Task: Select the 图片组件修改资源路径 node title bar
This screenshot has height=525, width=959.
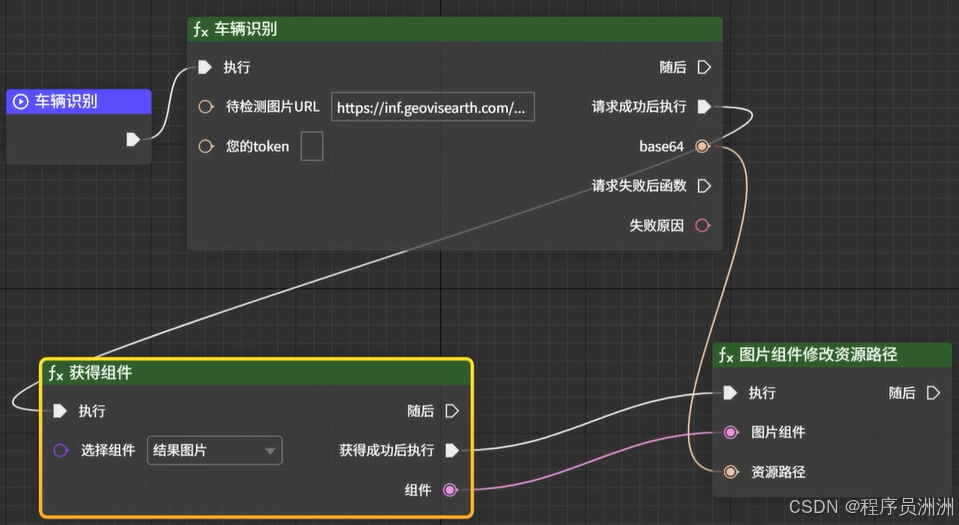Action: tap(832, 355)
